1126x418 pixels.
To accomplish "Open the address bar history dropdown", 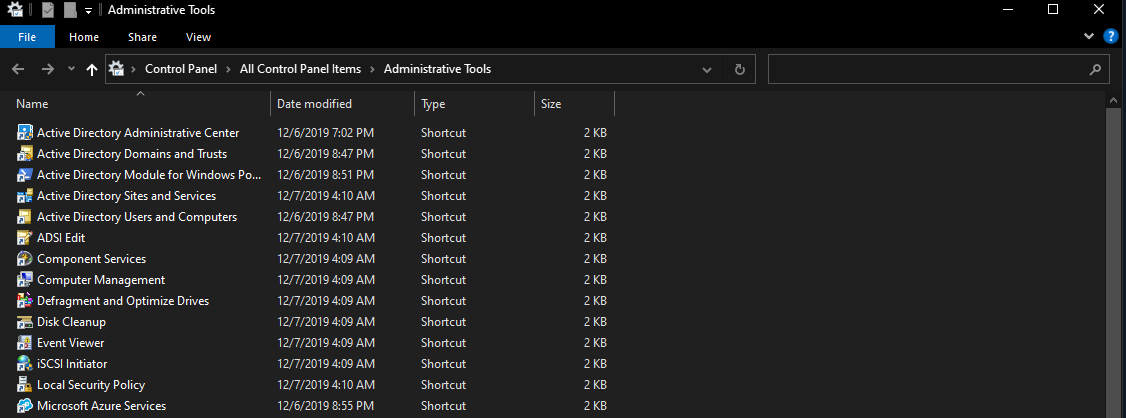I will 707,70.
